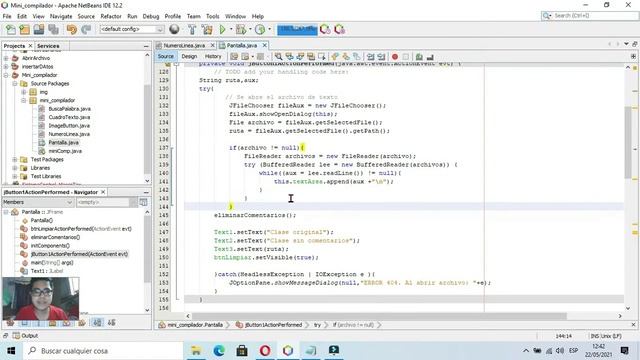The width and height of the screenshot is (640, 360).
Task: Click the Redo toolbar icon
Action: (86, 29)
